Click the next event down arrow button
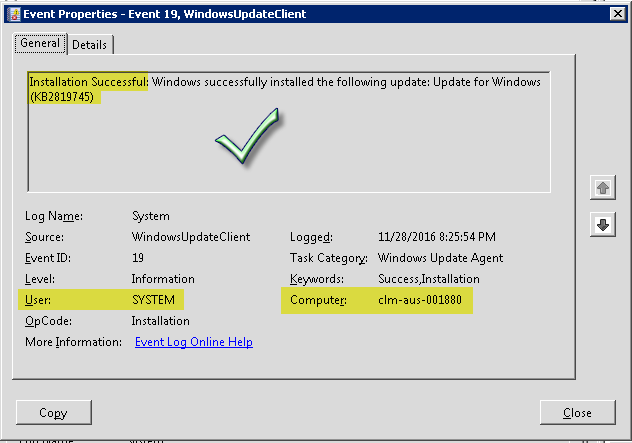Screen dimensions: 632x443 click(603, 225)
